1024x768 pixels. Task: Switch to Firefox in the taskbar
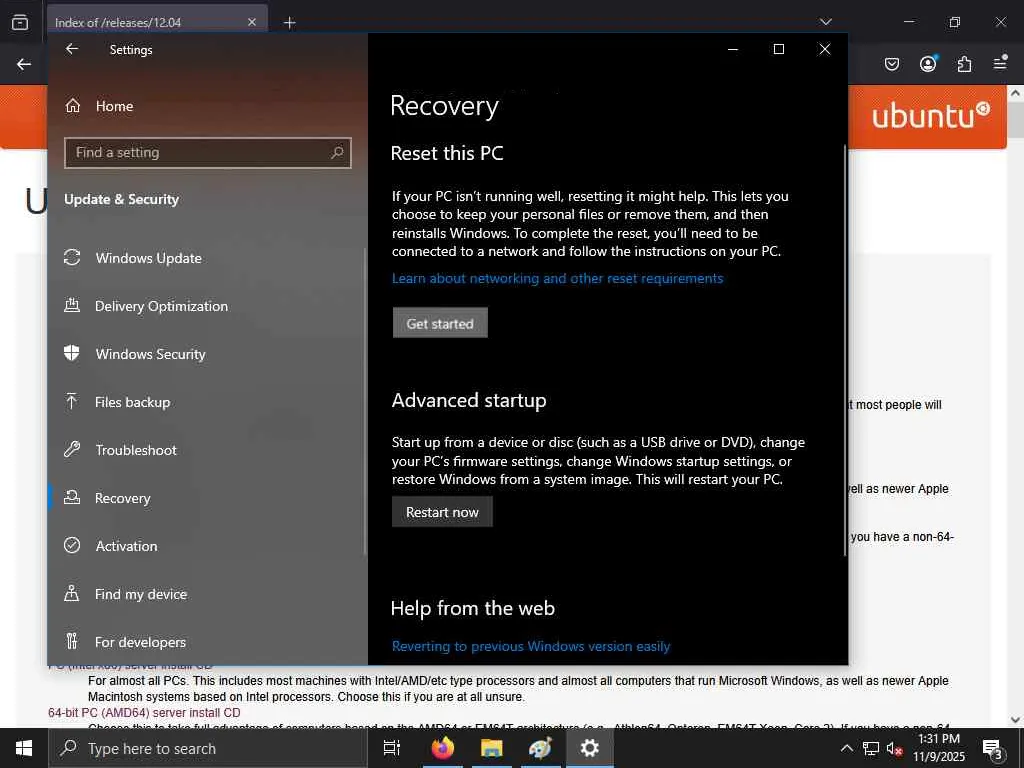(443, 748)
